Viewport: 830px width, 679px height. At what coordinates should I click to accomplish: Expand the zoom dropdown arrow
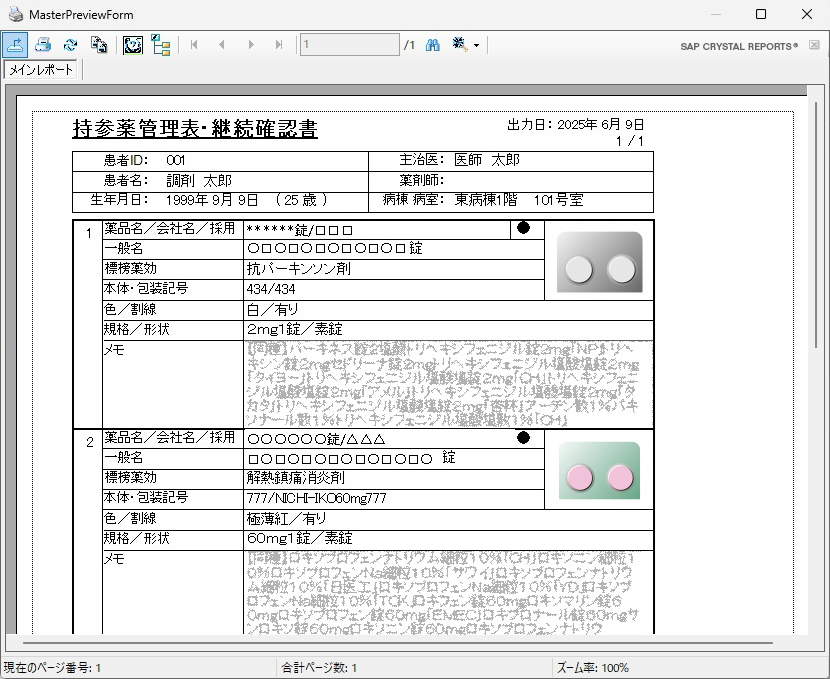[x=477, y=46]
